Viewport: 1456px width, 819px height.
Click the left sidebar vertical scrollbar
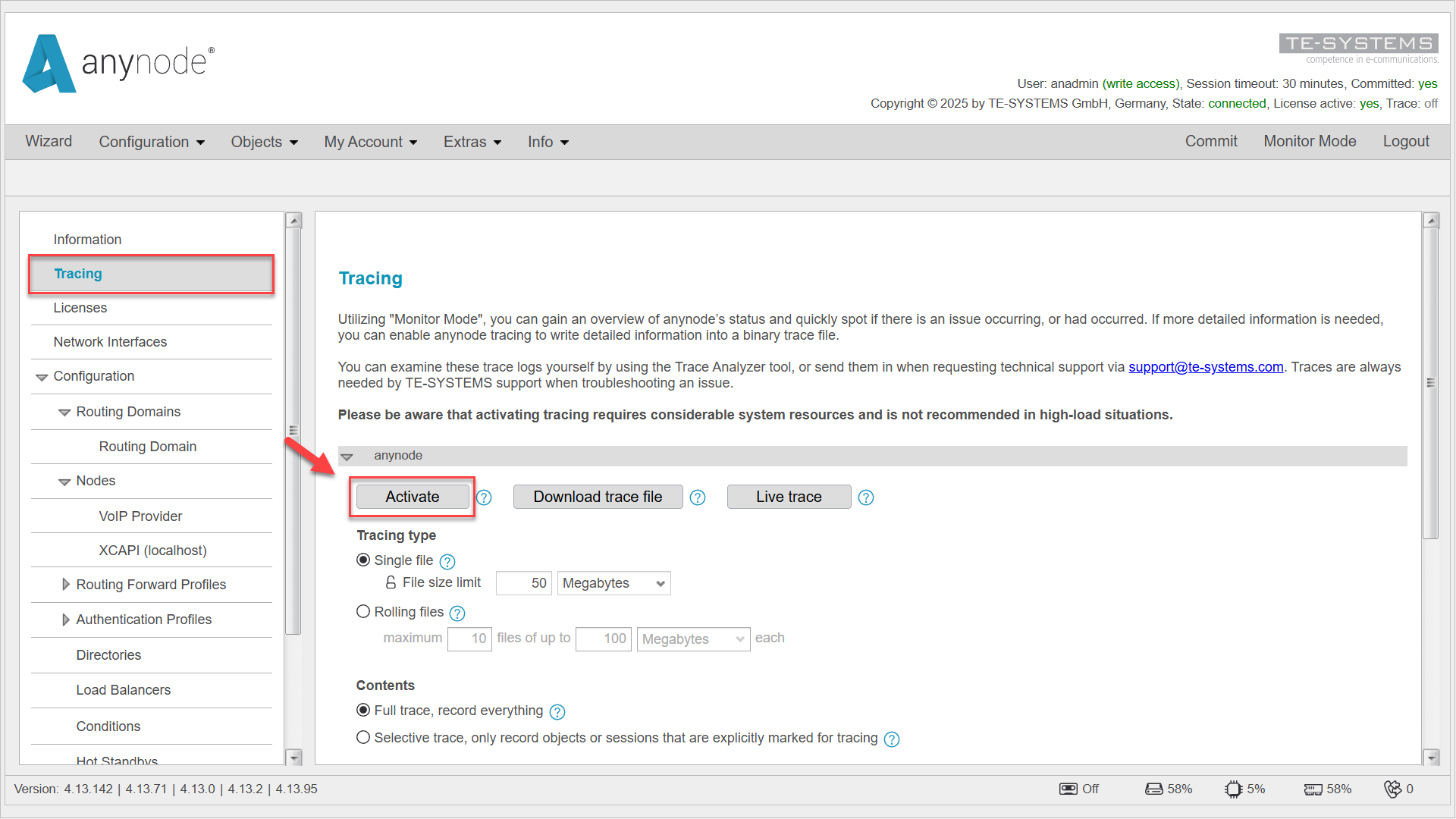293,429
